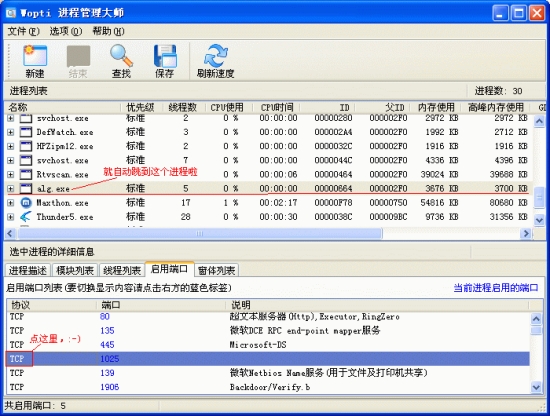
Task: Sort process list by CPU使用 column
Action: (x=228, y=107)
